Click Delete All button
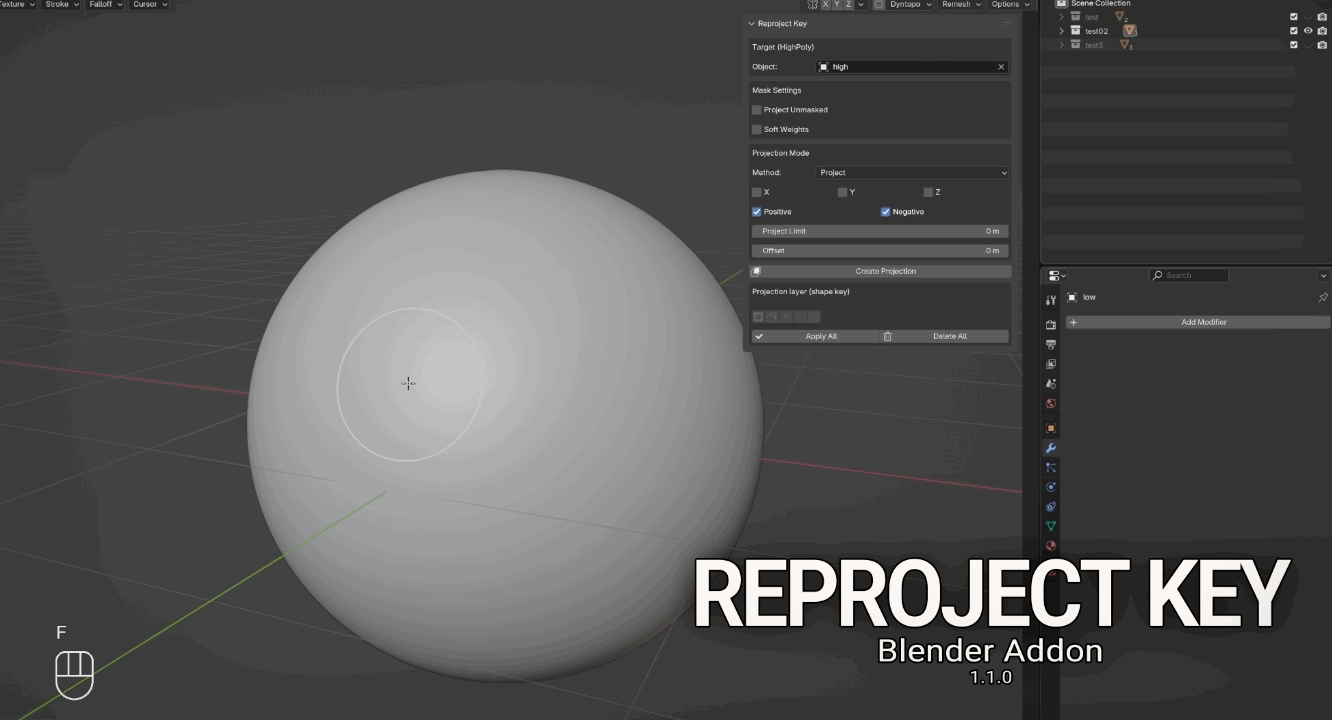1332x720 pixels. coord(945,336)
